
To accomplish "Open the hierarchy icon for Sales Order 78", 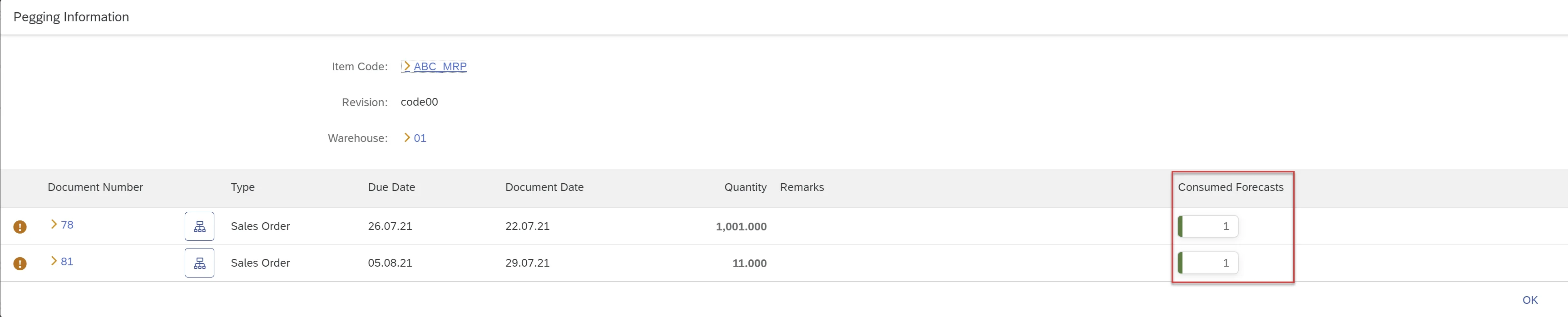I will pyautogui.click(x=199, y=226).
